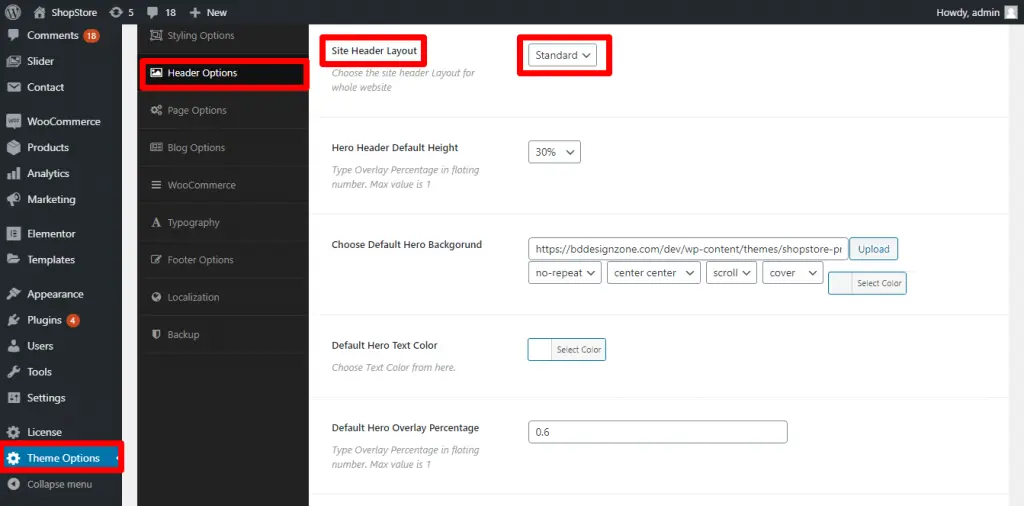Screen dimensions: 1024x506
Task: Click the Products box icon
Action: coord(13,148)
